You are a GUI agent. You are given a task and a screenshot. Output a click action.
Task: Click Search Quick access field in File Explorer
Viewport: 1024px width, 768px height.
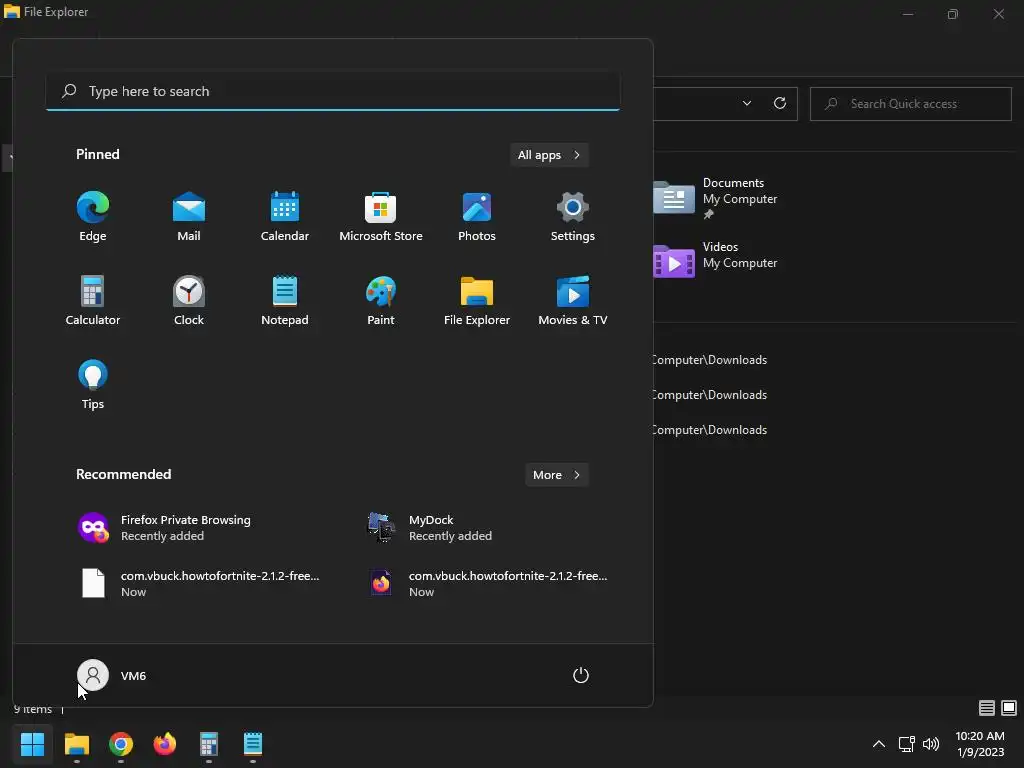pyautogui.click(x=911, y=104)
